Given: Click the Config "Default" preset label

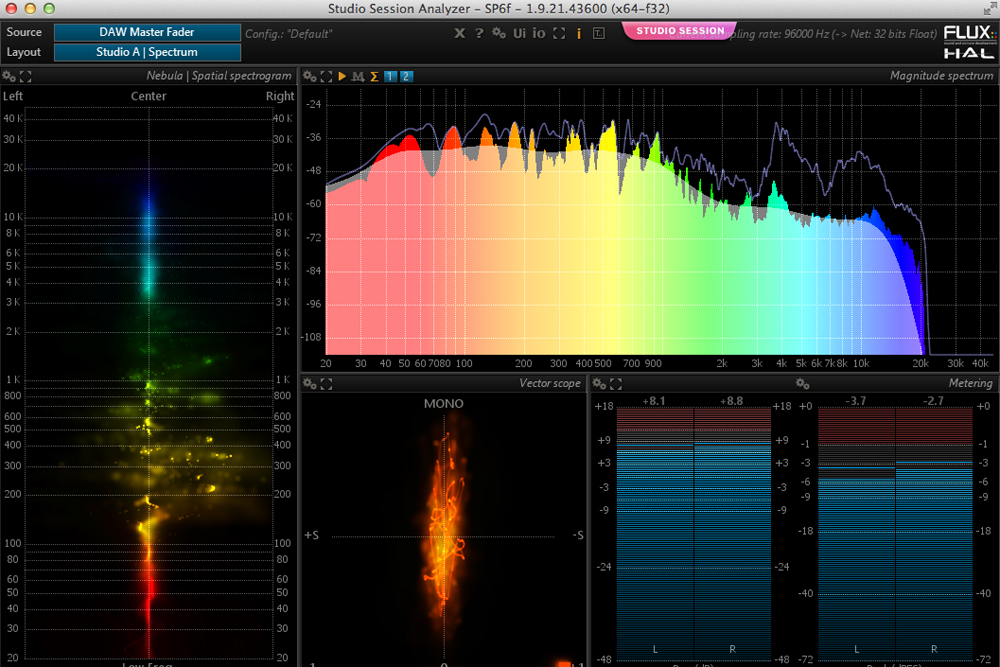Looking at the screenshot, I should (289, 34).
